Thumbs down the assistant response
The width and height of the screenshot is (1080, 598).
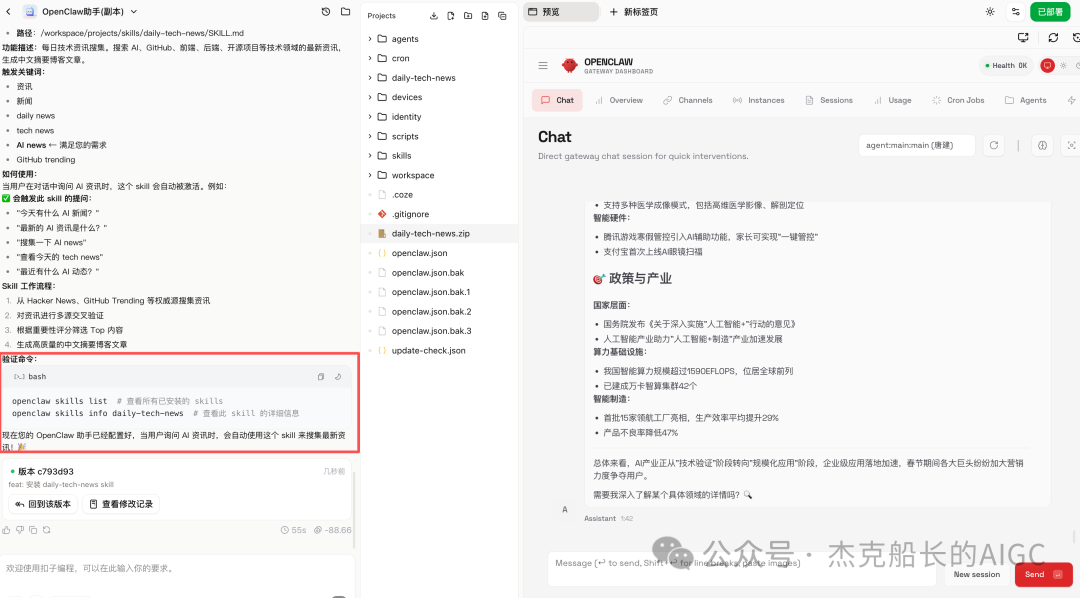[x=20, y=530]
